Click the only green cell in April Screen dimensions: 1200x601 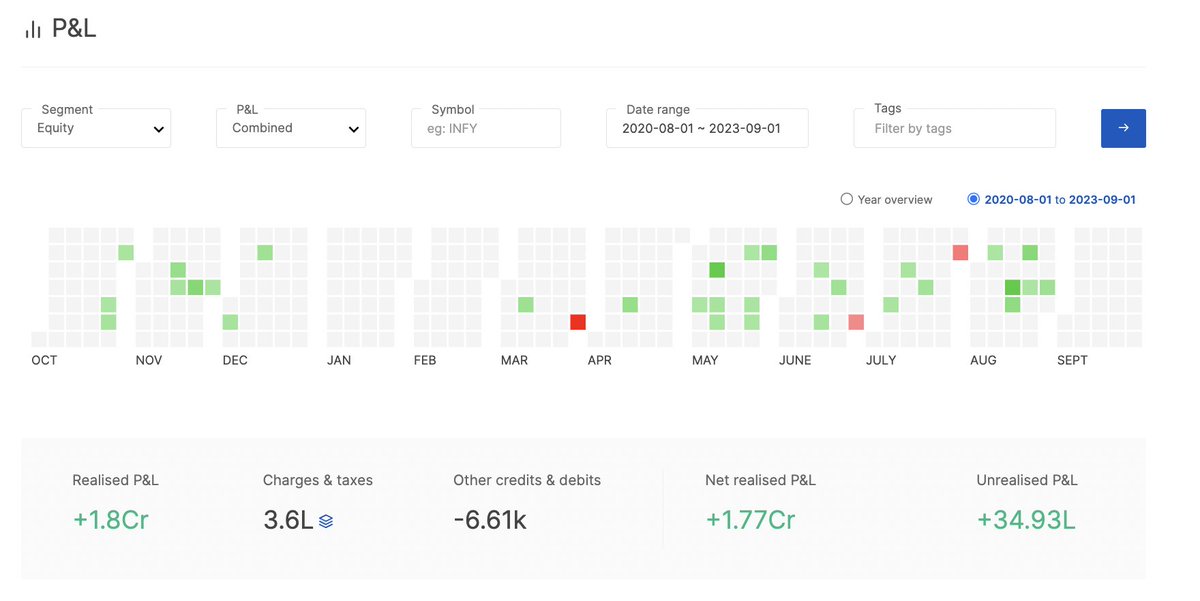[x=630, y=305]
